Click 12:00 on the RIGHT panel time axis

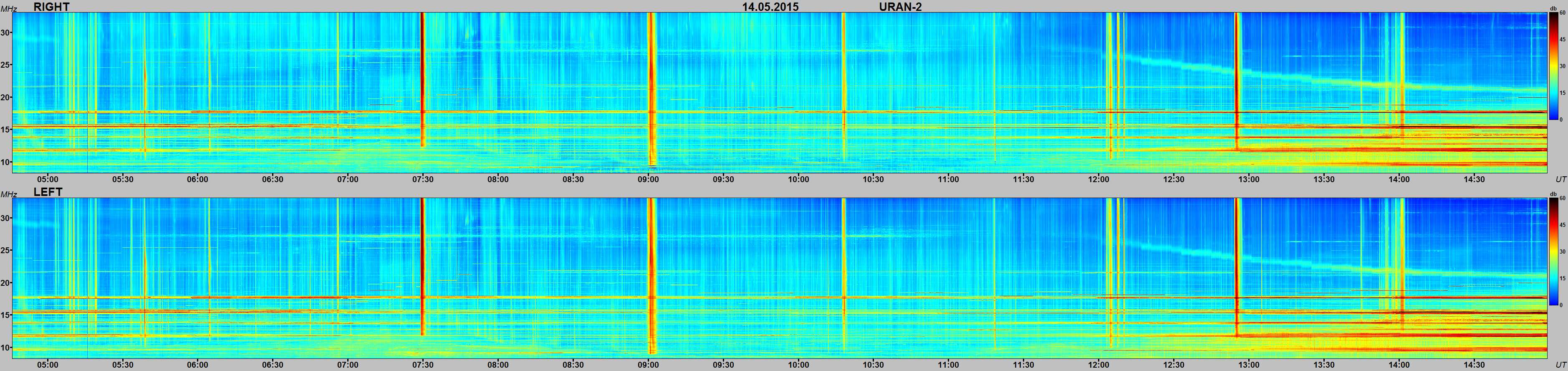tap(1099, 179)
